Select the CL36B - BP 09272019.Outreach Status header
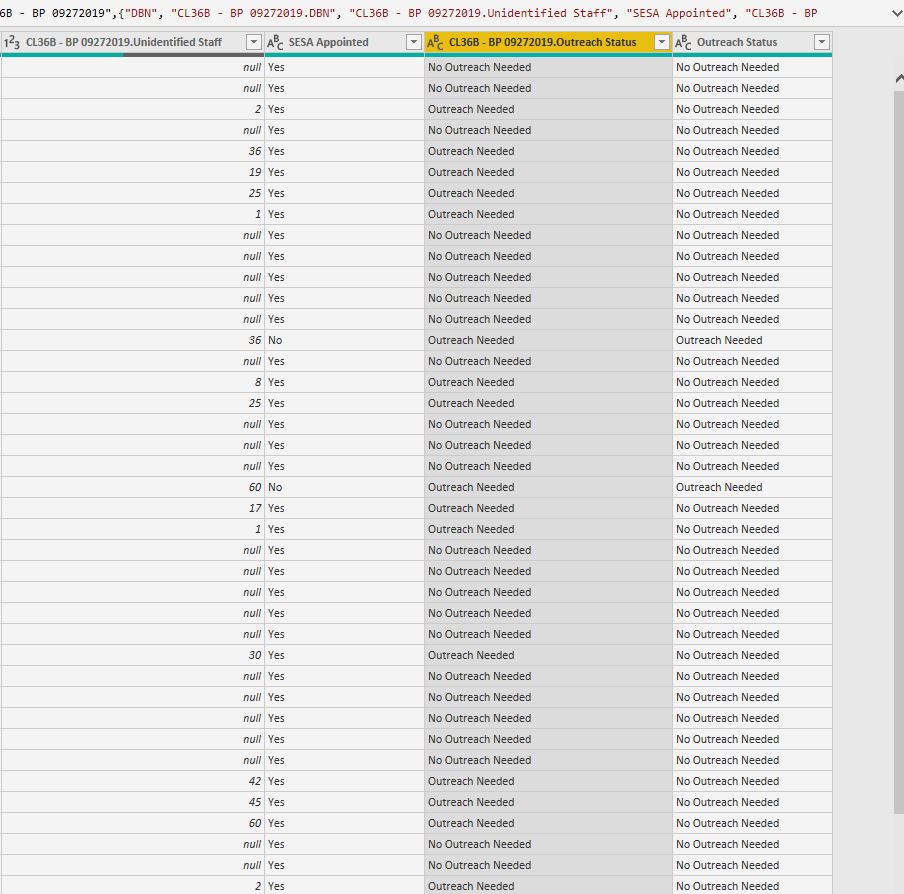This screenshot has width=904, height=894. coord(548,42)
